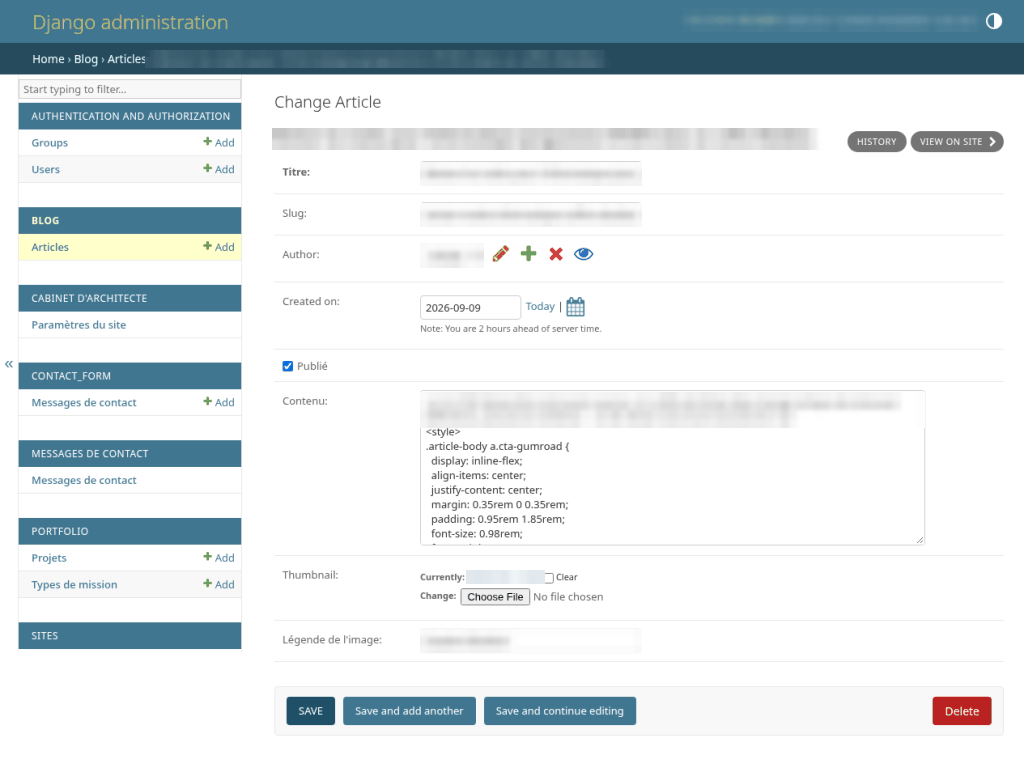Add a new Group
This screenshot has width=1024, height=768.
[x=219, y=142]
